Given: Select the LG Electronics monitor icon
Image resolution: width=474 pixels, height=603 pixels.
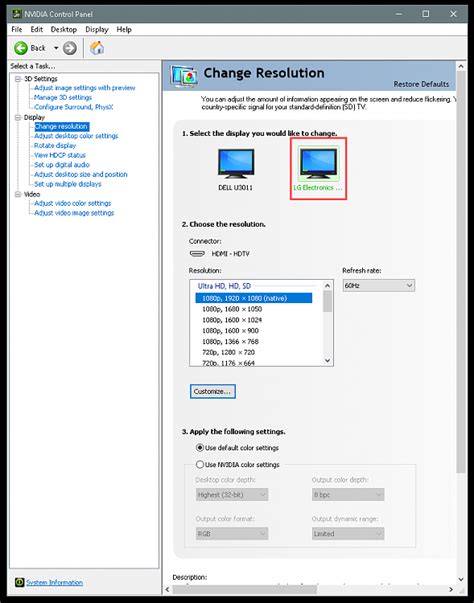Looking at the screenshot, I should pyautogui.click(x=318, y=164).
